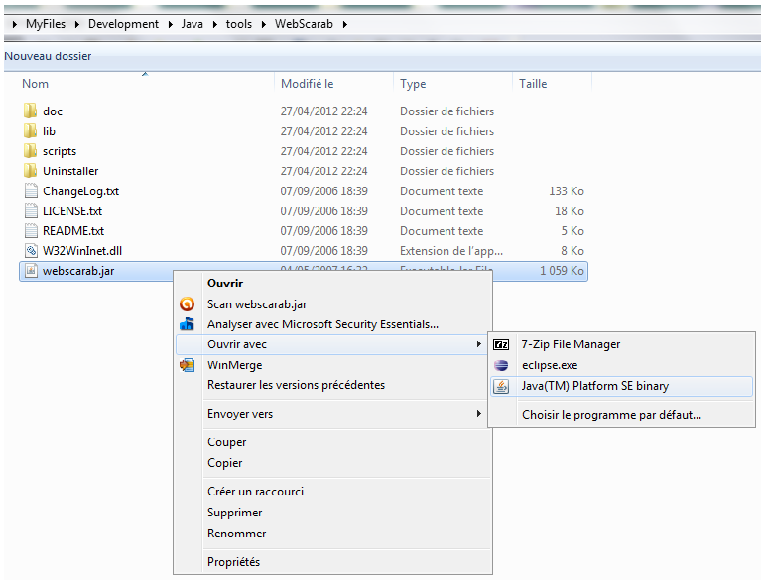Open with Java(TM) Platform SE binary
769x581 pixels.
tap(621, 386)
